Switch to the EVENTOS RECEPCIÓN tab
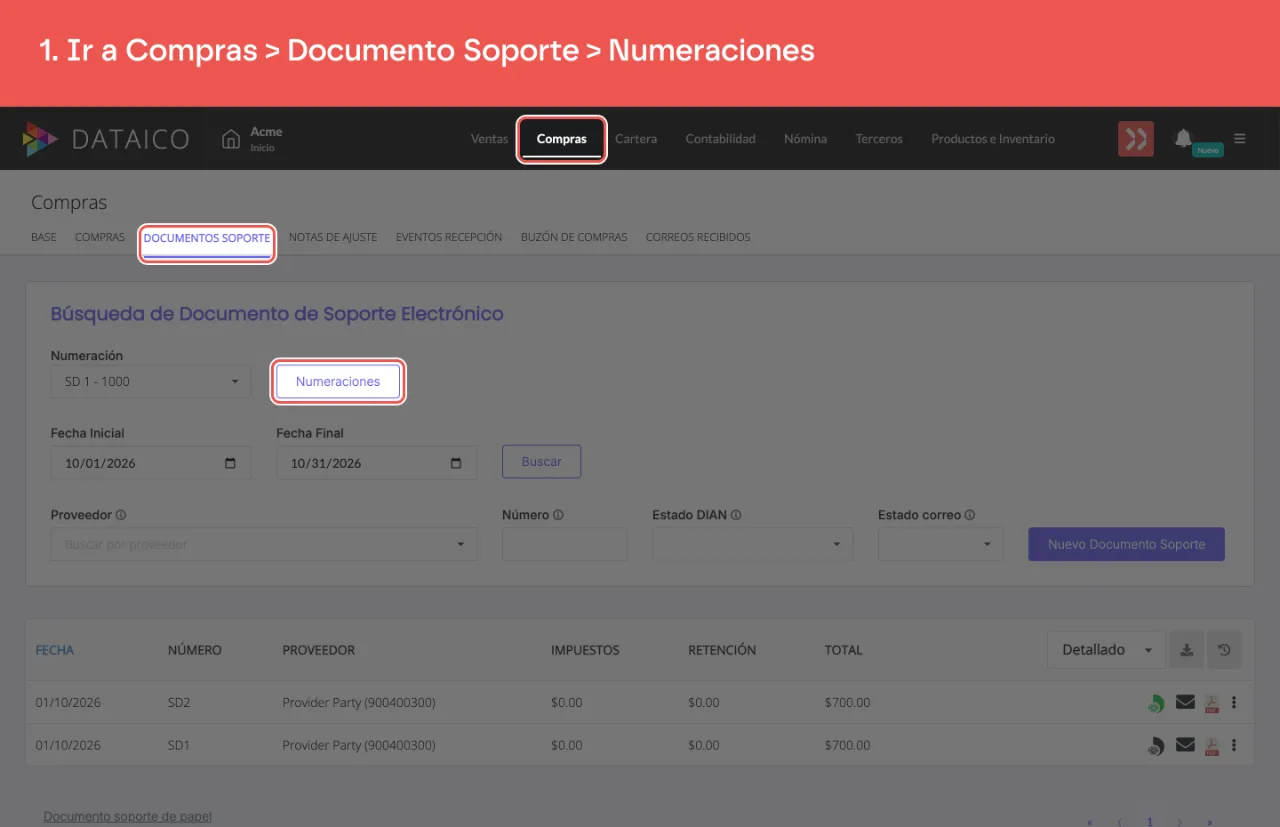Viewport: 1280px width, 827px height. (x=449, y=238)
